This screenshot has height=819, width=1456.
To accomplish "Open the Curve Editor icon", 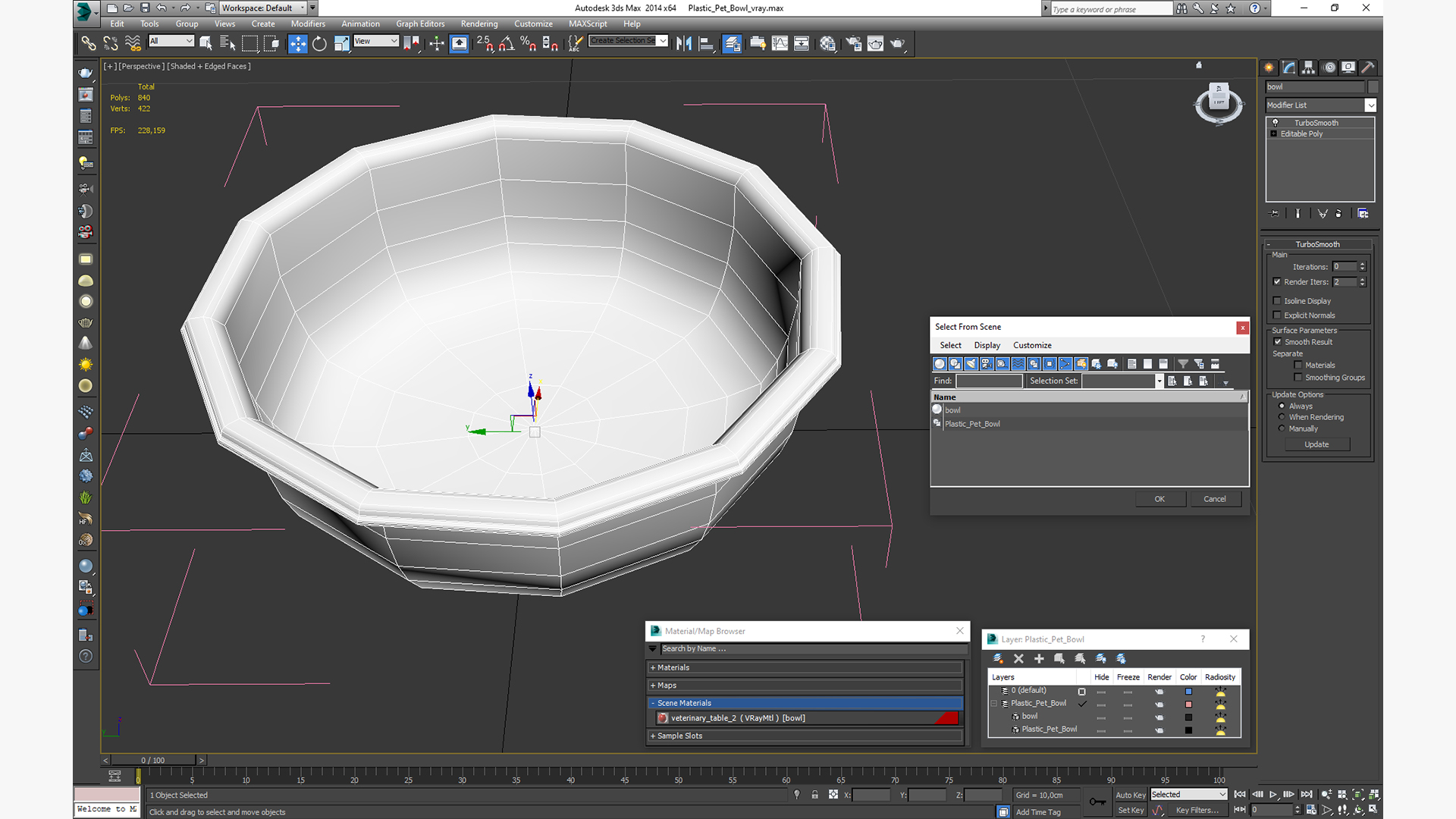I will point(780,43).
